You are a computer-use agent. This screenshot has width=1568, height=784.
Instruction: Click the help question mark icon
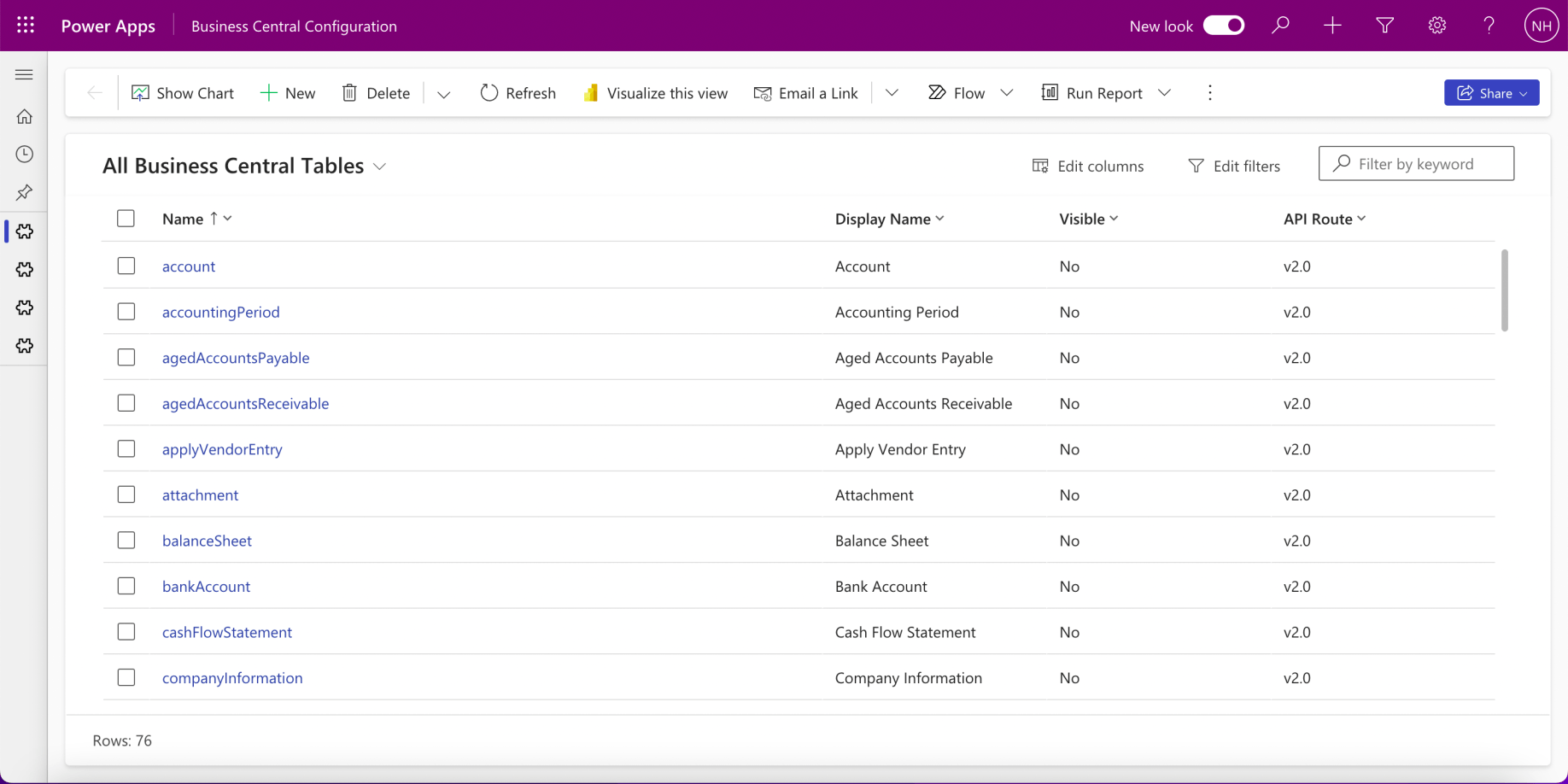coord(1489,26)
